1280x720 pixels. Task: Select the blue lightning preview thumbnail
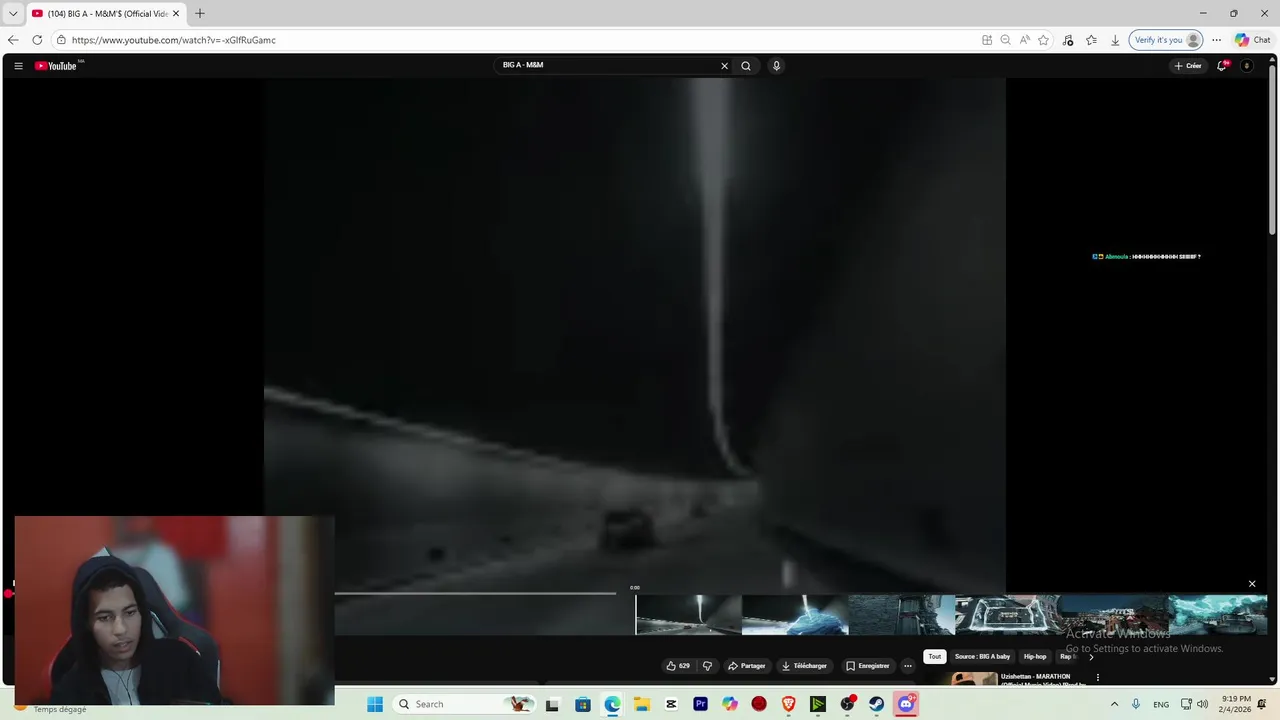[x=795, y=615]
